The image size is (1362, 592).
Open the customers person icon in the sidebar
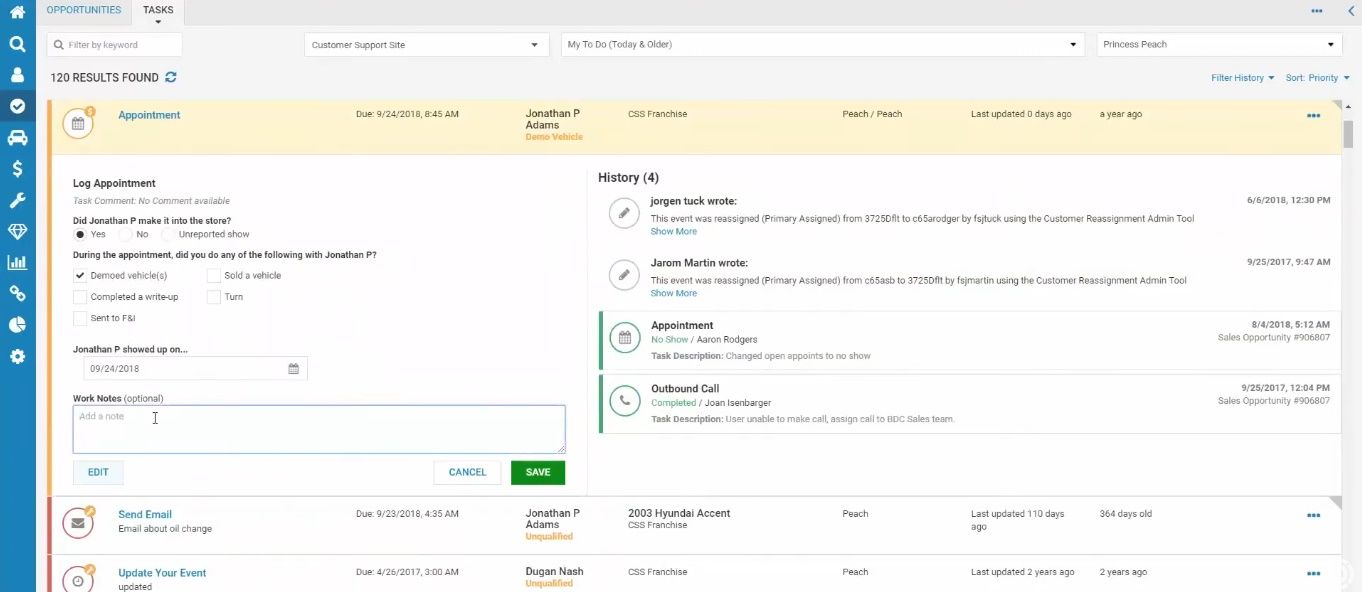coord(17,75)
